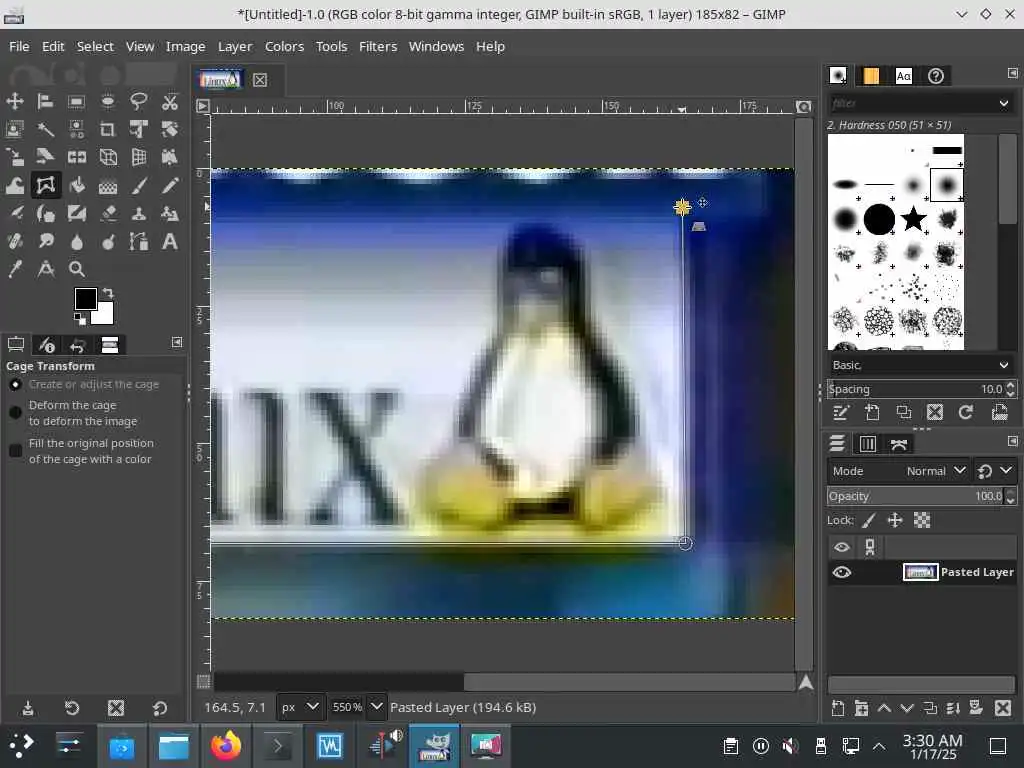The height and width of the screenshot is (768, 1024).
Task: Pick the large solid round brush
Action: point(879,219)
